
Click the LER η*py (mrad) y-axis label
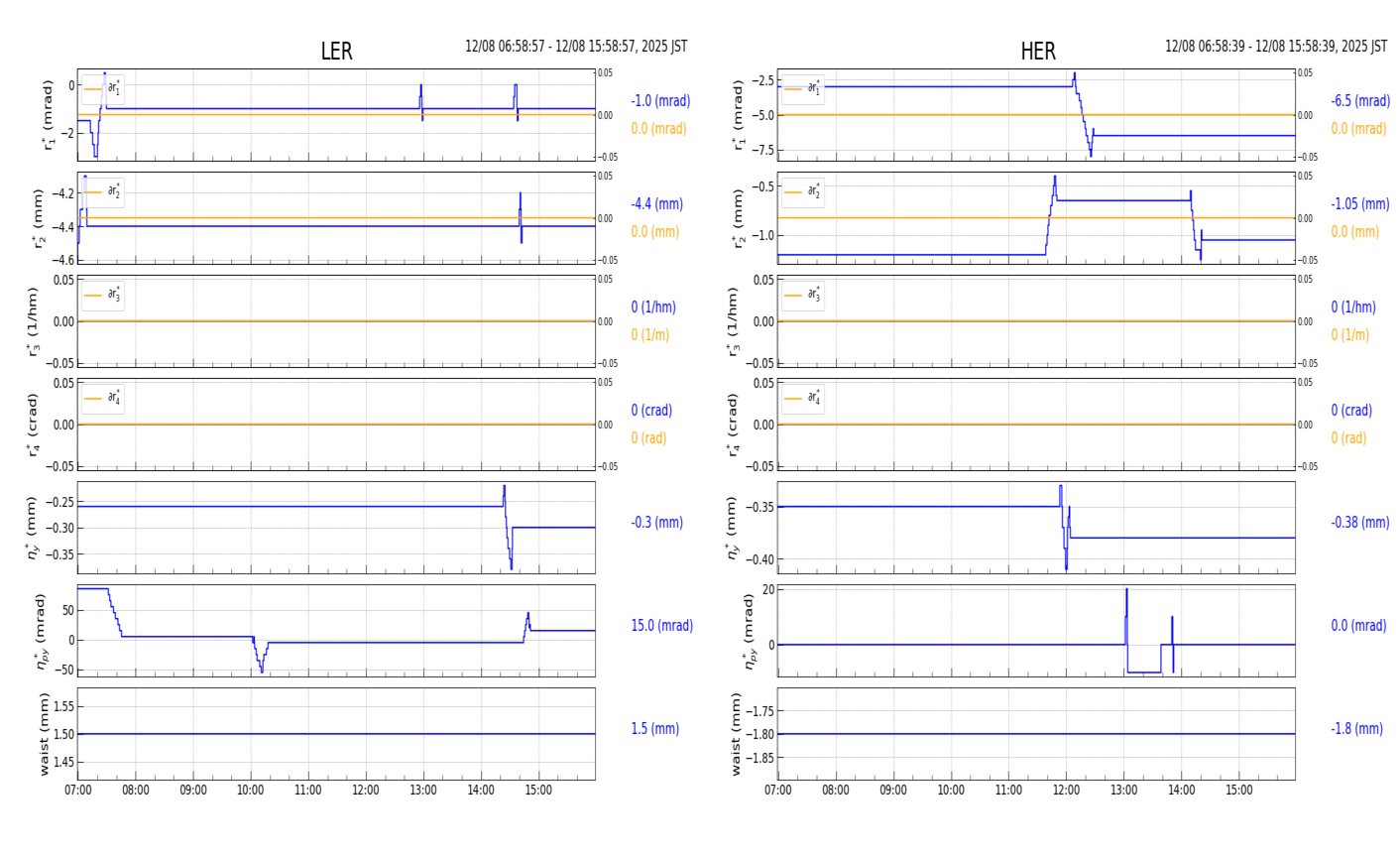coord(42,631)
